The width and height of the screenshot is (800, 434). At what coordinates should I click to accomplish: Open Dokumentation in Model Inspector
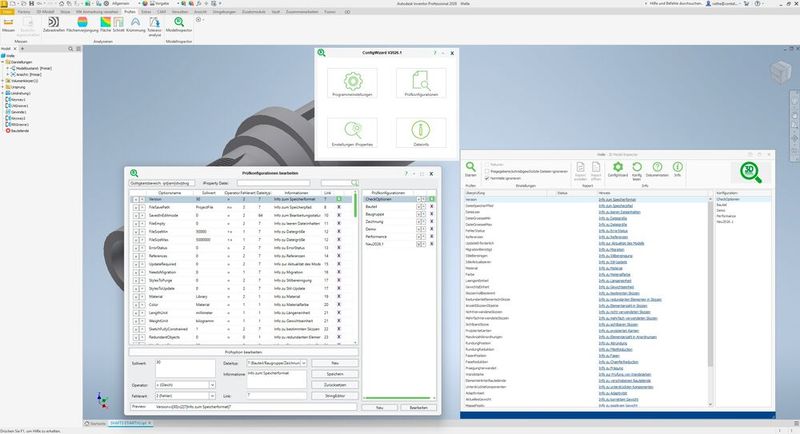pyautogui.click(x=657, y=170)
